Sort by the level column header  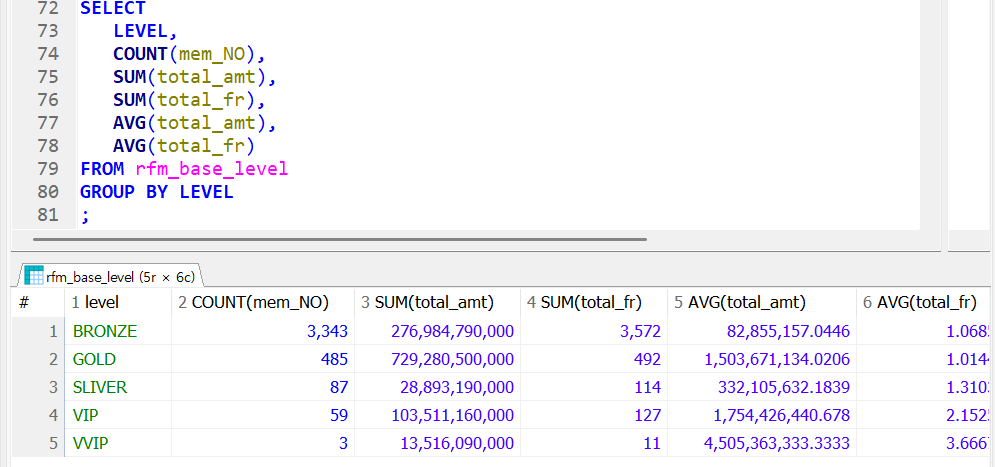118,303
